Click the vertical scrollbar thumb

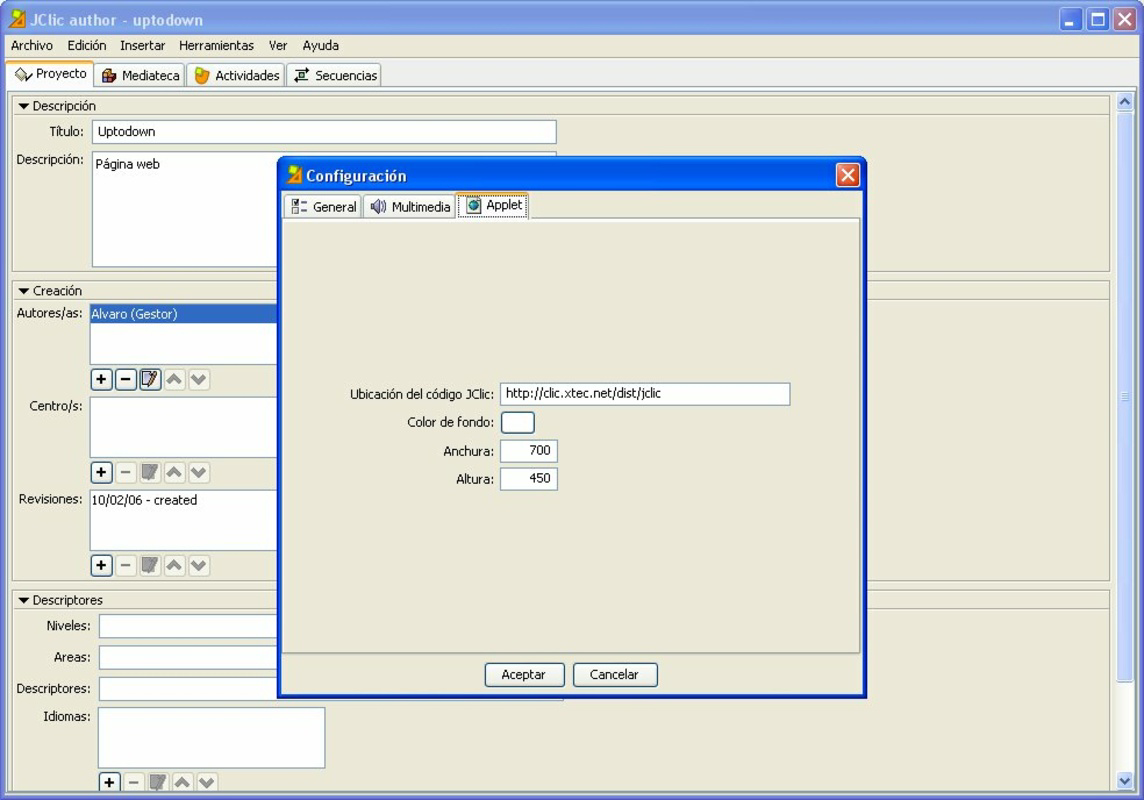pyautogui.click(x=1124, y=396)
